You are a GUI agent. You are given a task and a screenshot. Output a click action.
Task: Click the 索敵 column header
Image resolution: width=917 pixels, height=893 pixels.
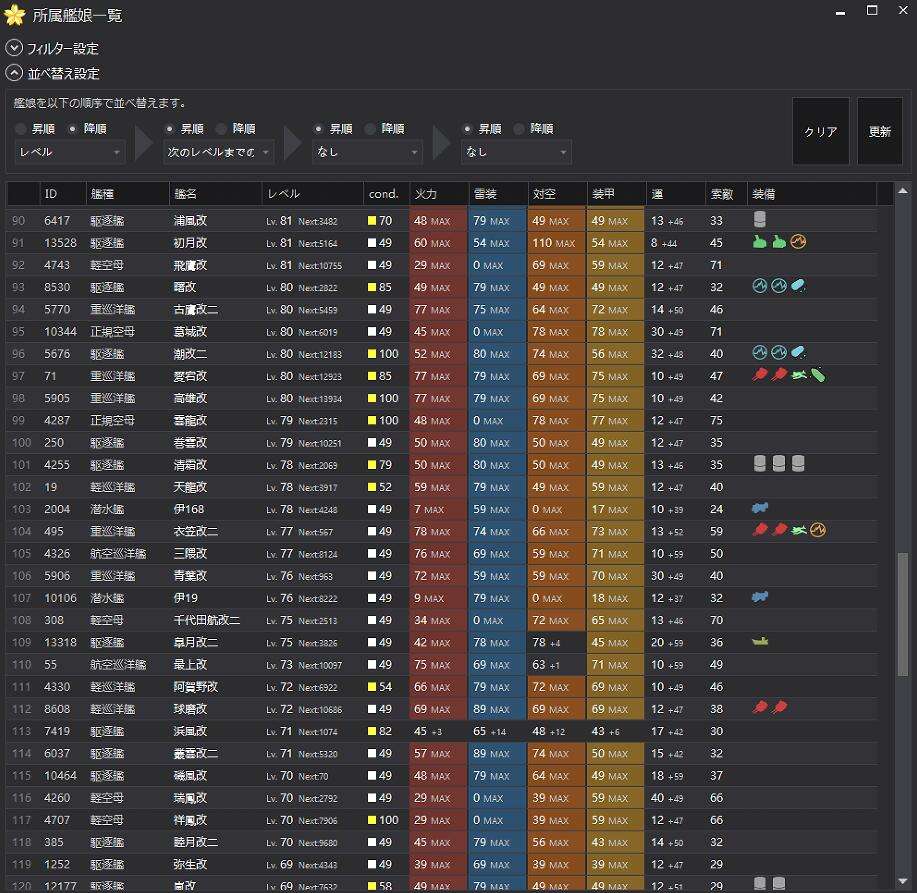coord(726,194)
